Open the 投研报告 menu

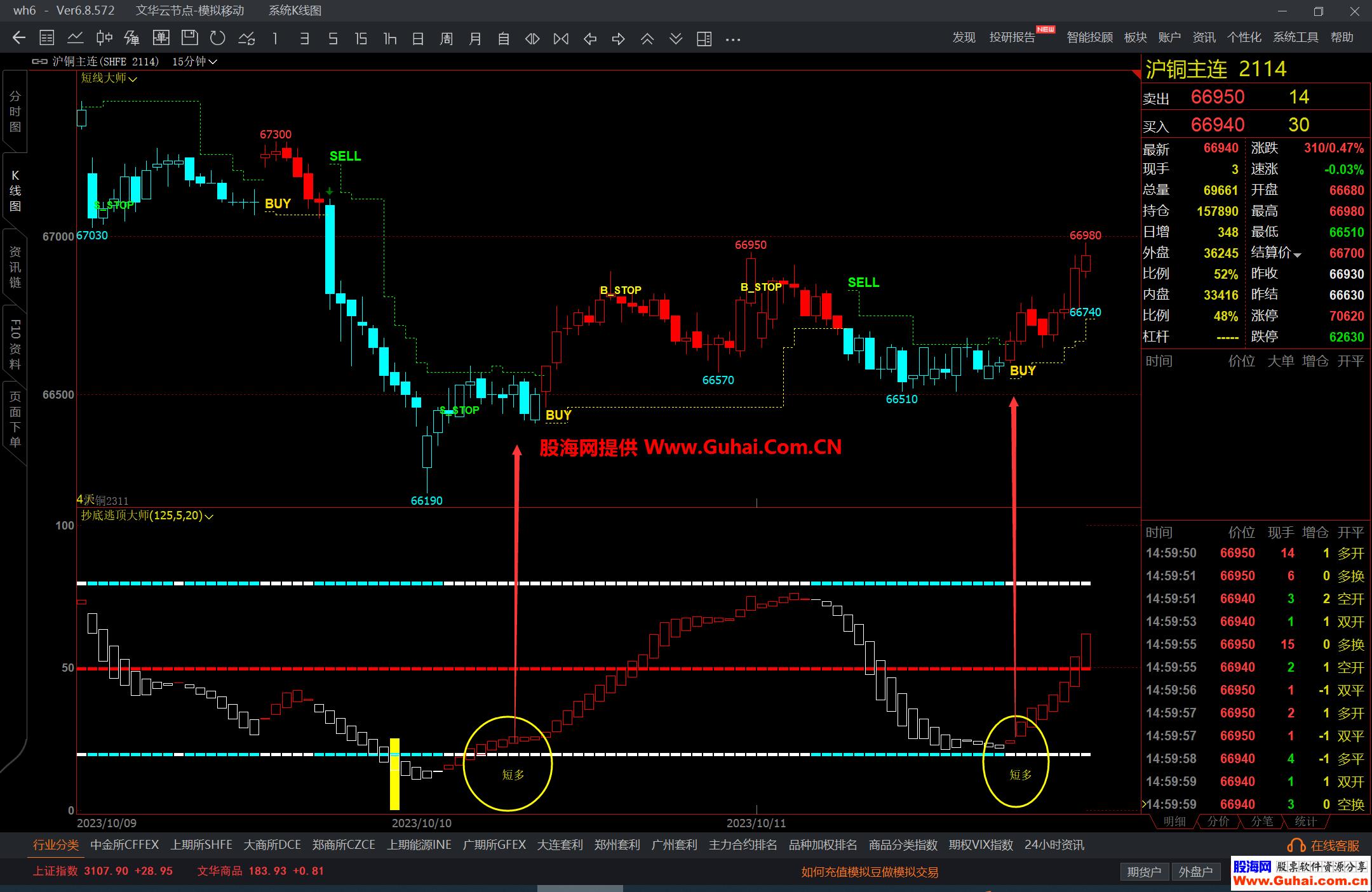1012,37
